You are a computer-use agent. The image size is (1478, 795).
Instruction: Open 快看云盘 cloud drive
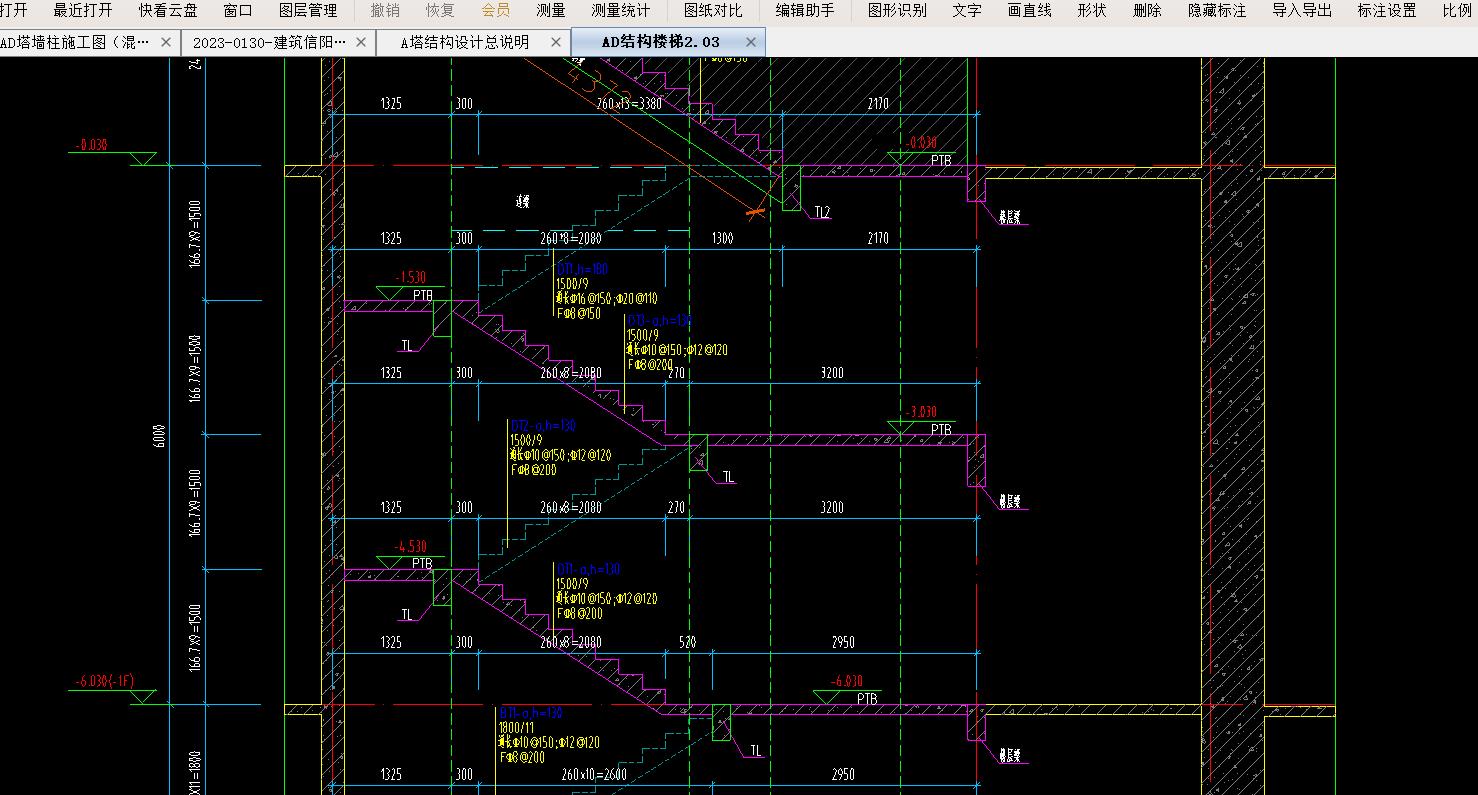coord(168,11)
